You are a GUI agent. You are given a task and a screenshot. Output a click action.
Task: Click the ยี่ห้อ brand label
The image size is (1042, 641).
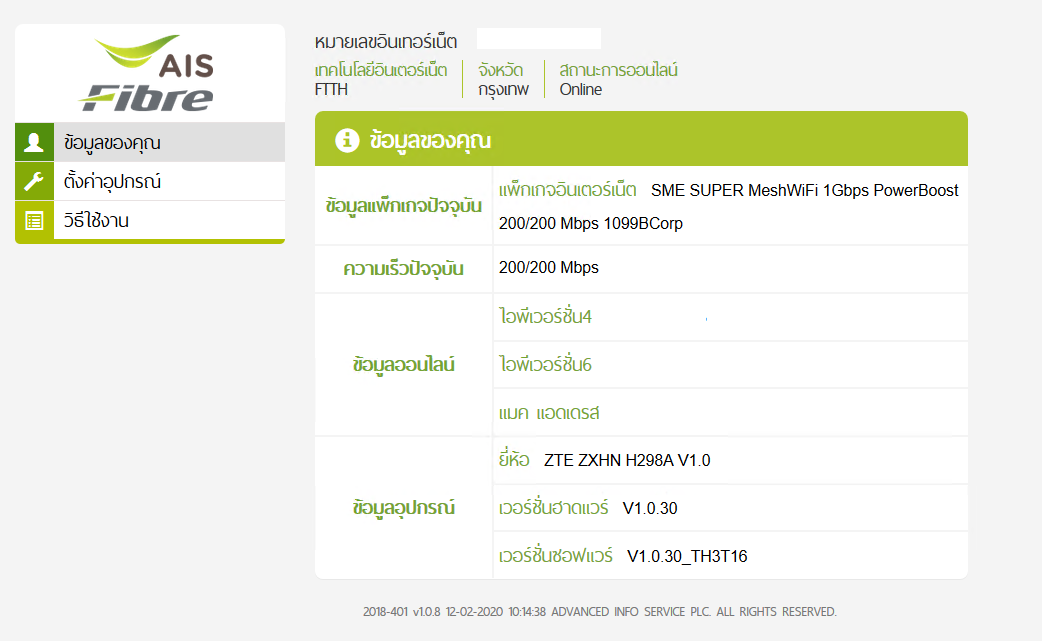click(x=514, y=460)
